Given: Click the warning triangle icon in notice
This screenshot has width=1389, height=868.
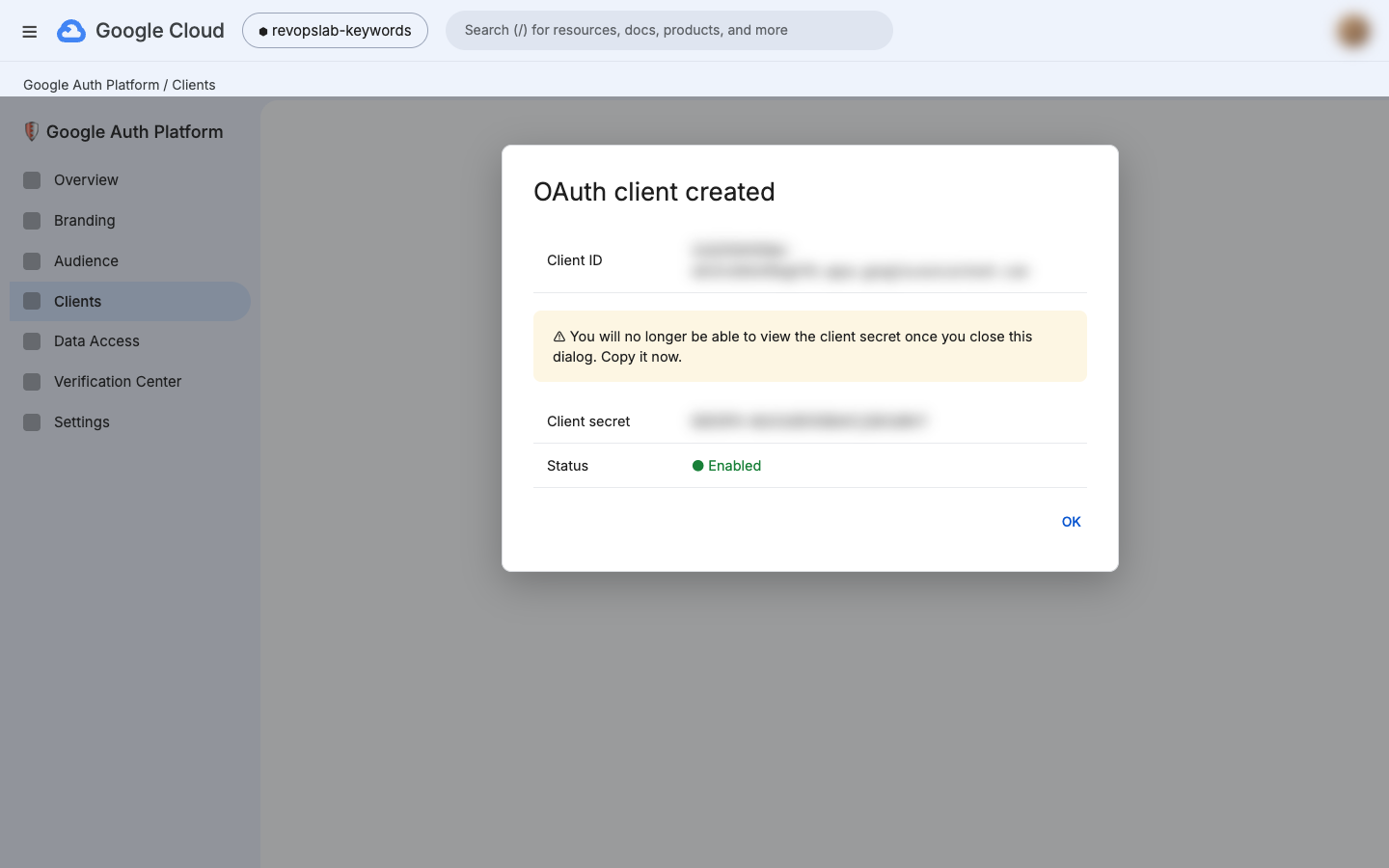Looking at the screenshot, I should [559, 337].
